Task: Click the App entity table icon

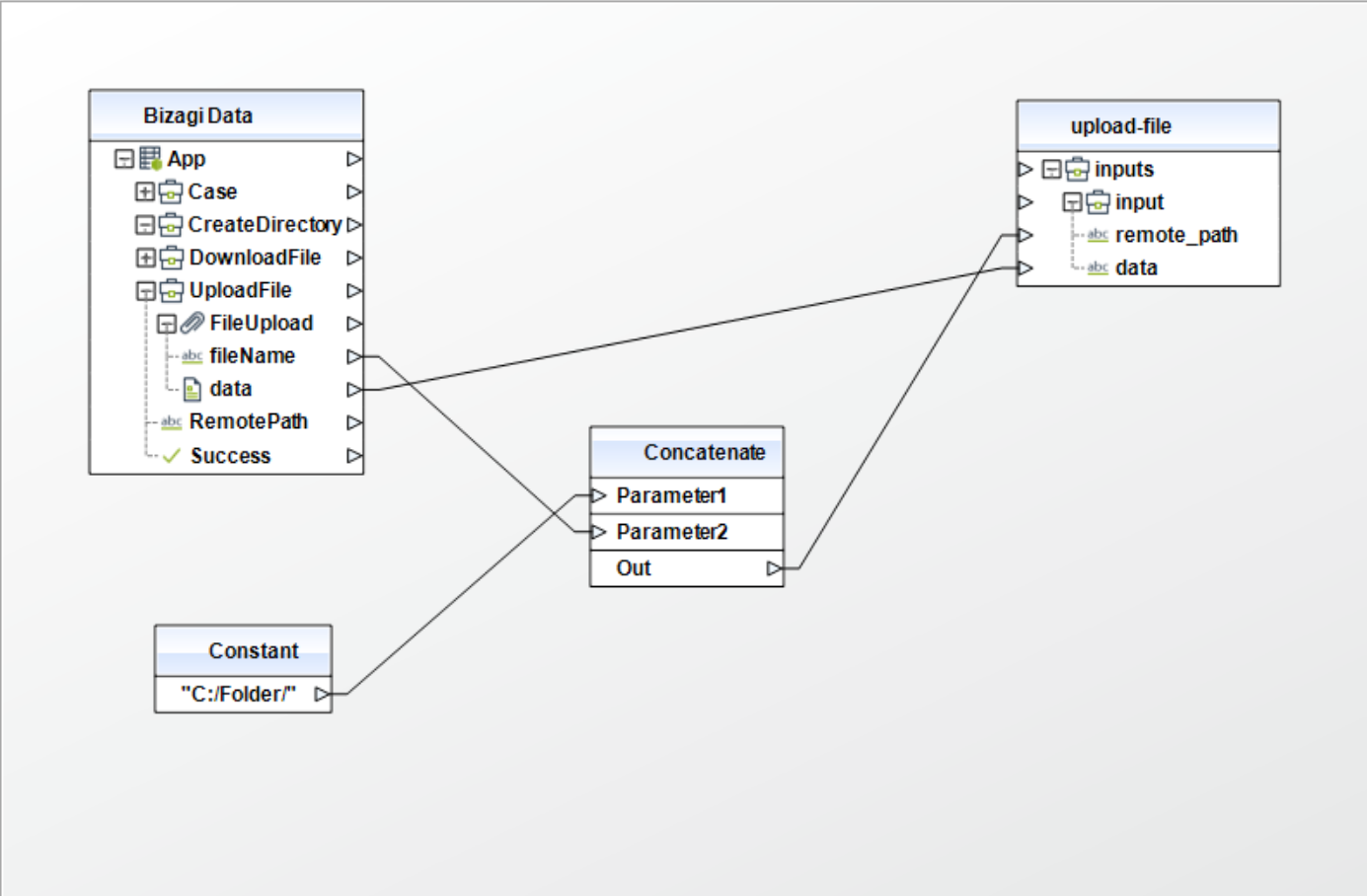Action: pyautogui.click(x=150, y=158)
